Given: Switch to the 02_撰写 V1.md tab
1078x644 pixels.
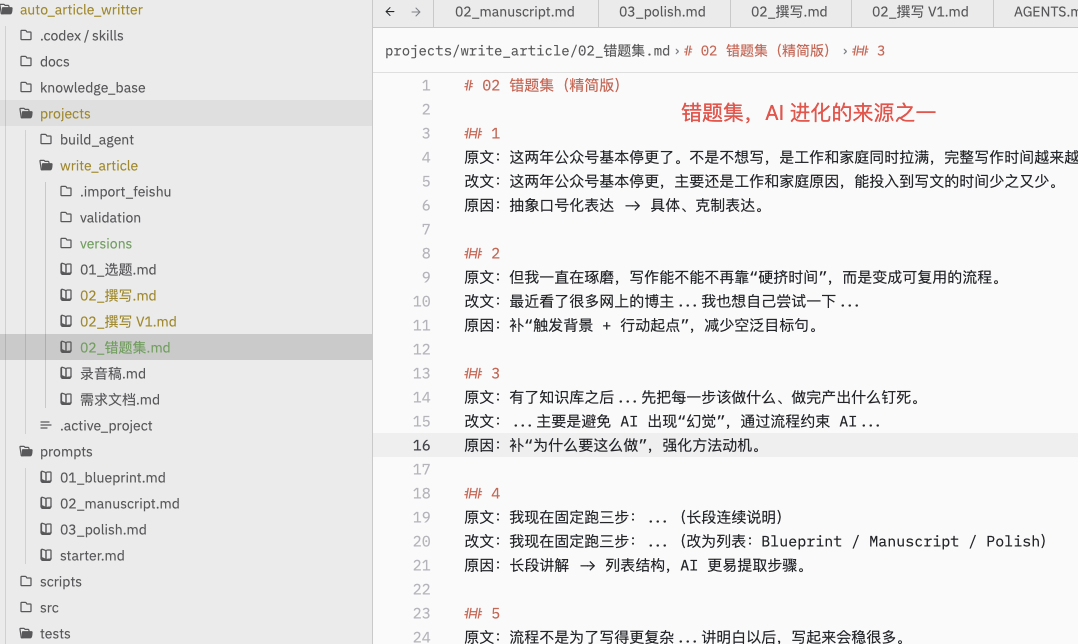Looking at the screenshot, I should pyautogui.click(x=920, y=12).
